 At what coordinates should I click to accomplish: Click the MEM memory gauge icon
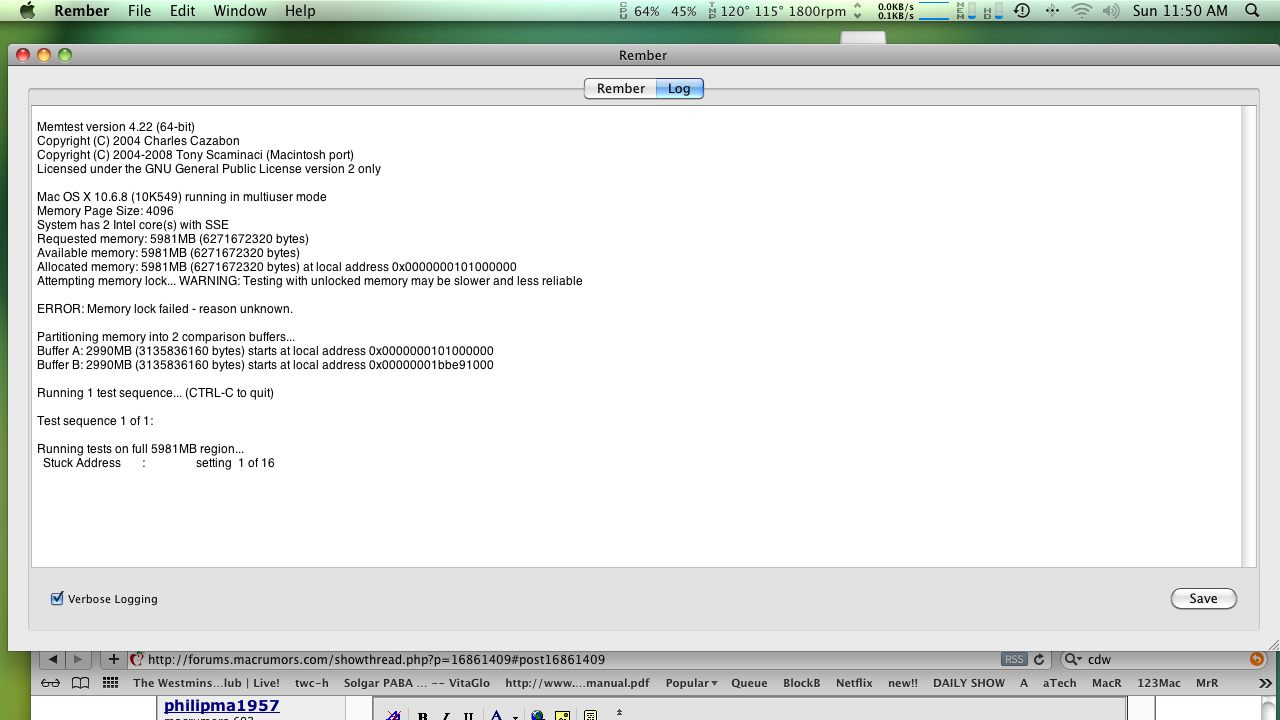(967, 11)
